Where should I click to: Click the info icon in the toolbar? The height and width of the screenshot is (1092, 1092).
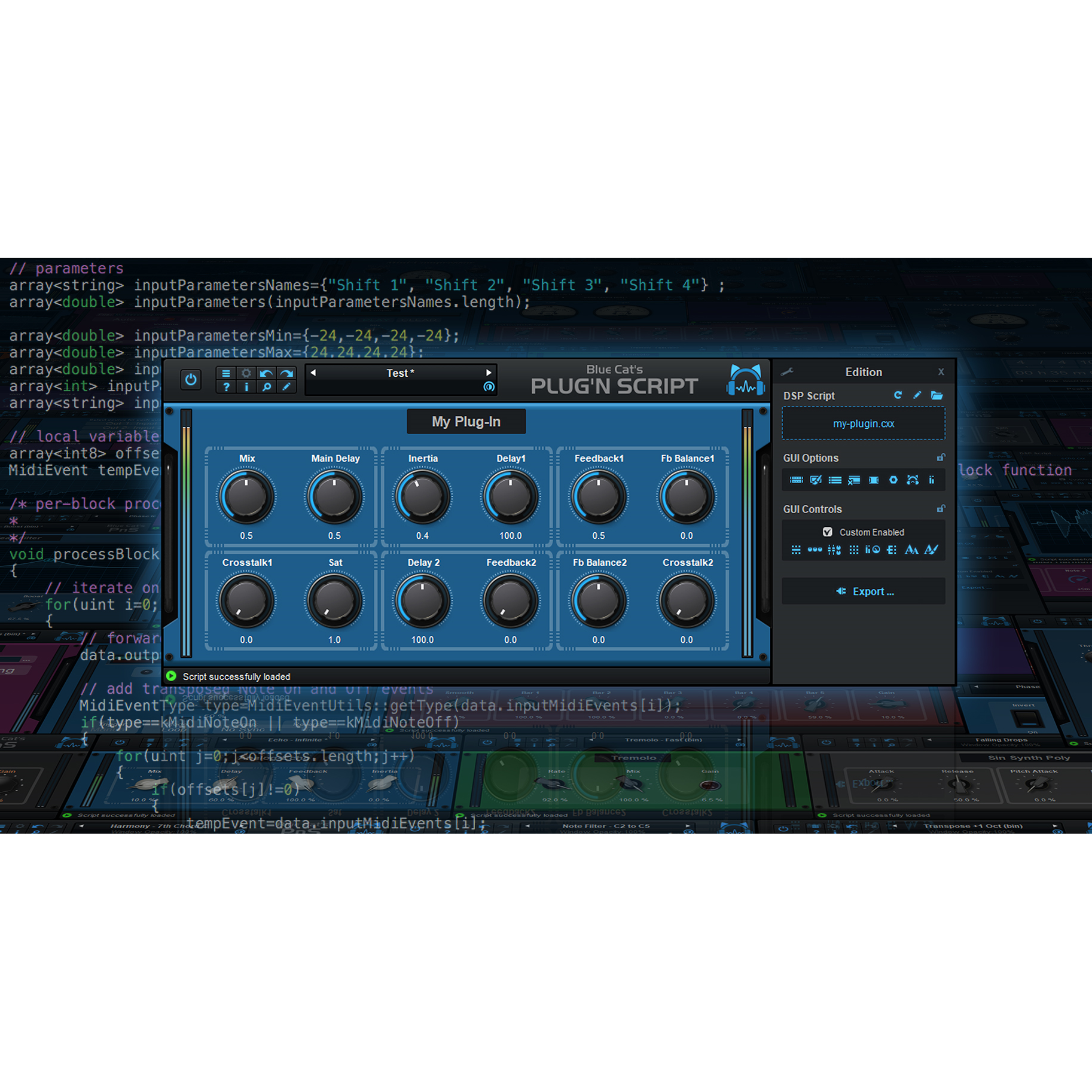click(x=246, y=388)
